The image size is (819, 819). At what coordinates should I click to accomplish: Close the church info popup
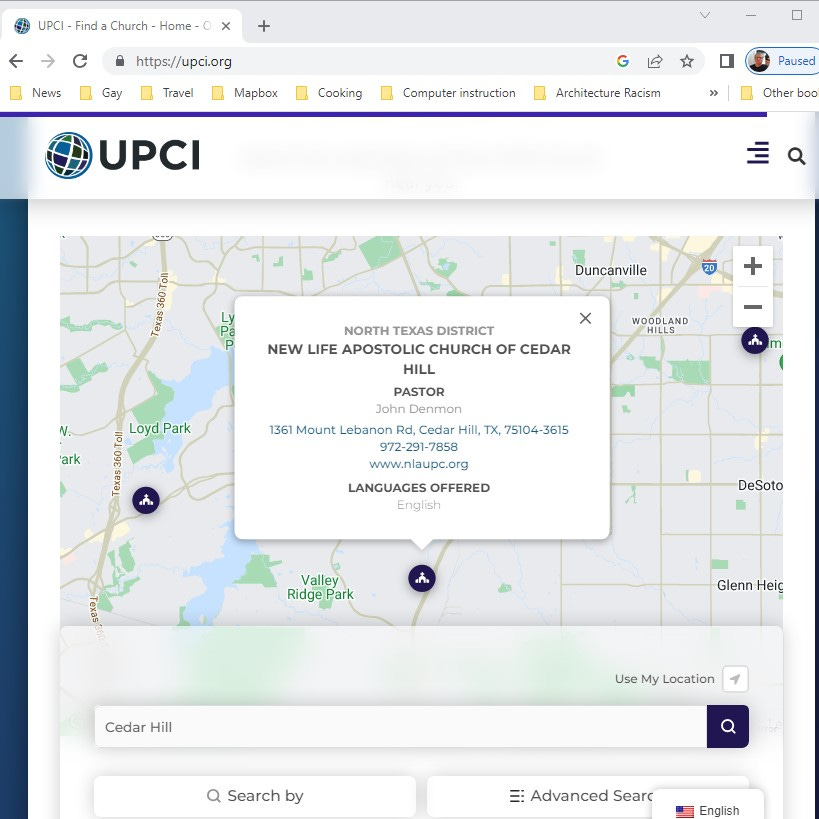click(585, 318)
